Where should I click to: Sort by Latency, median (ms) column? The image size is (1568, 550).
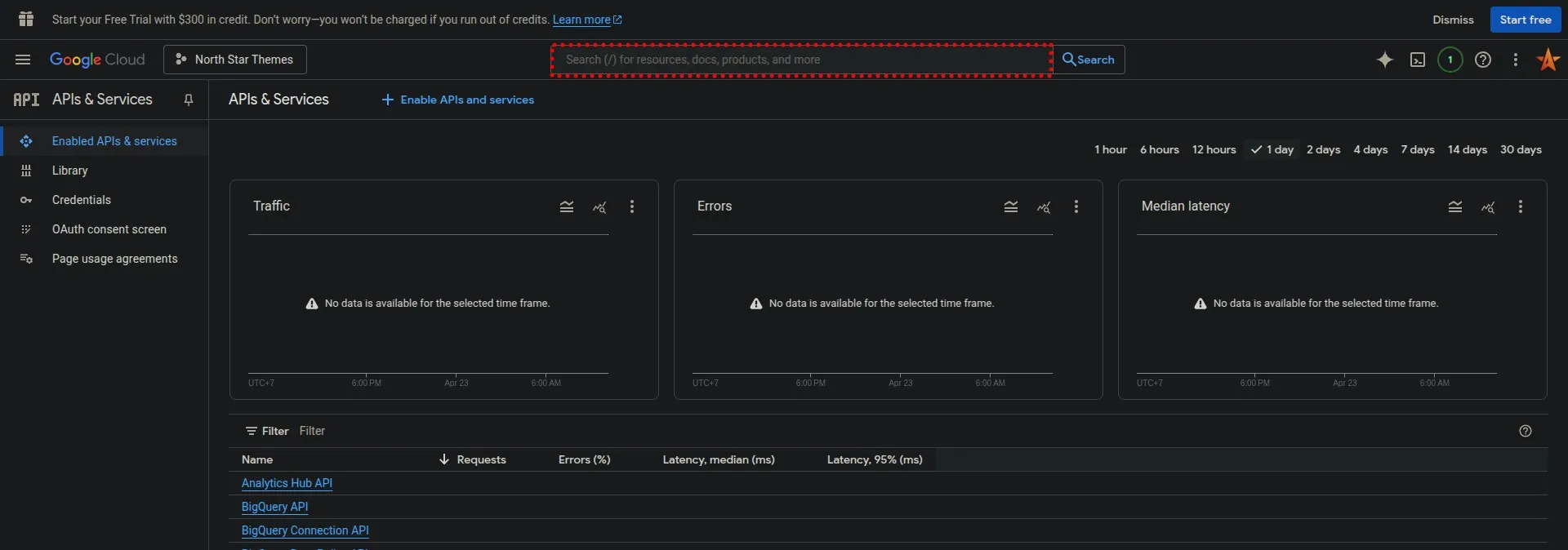719,459
